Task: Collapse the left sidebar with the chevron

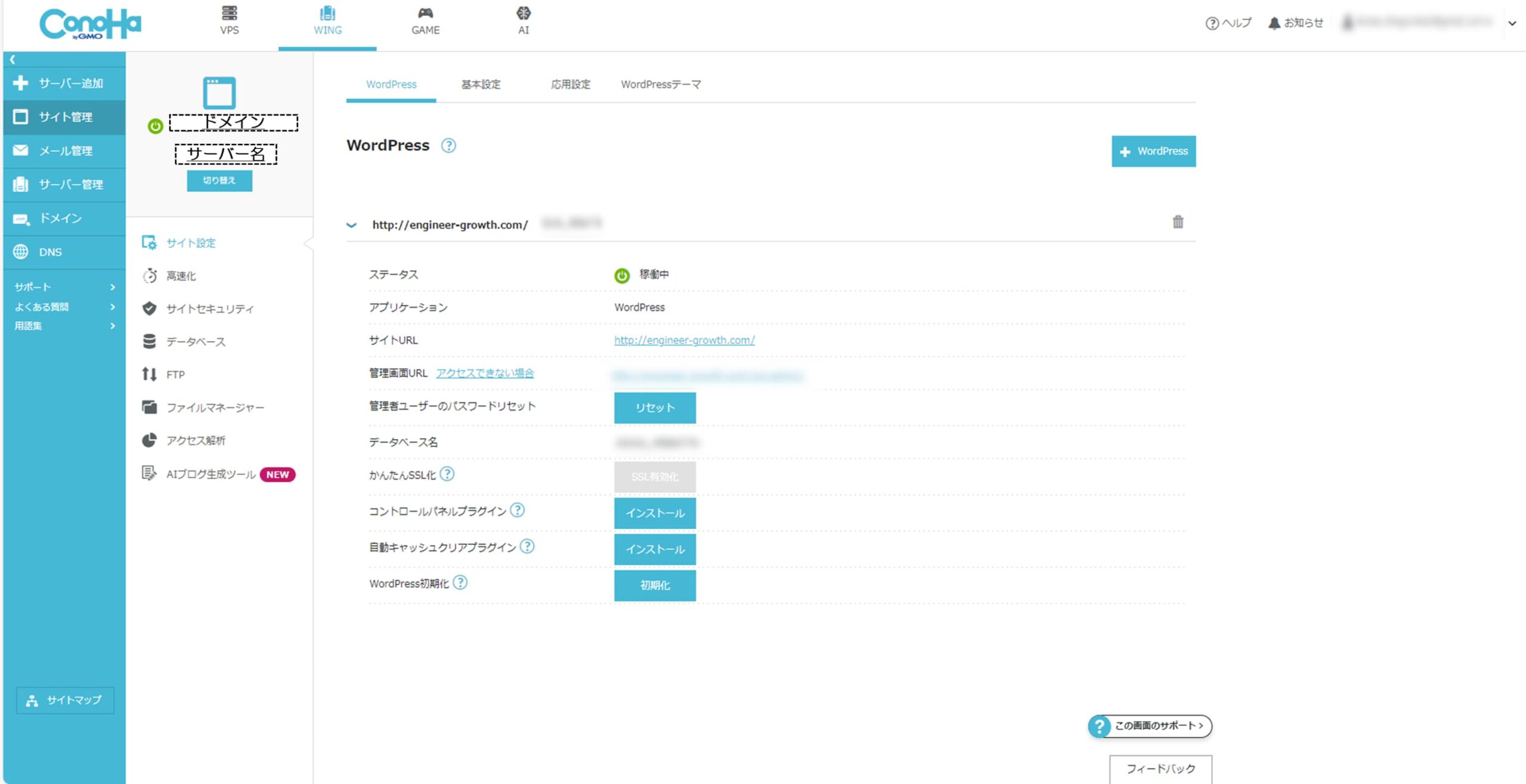Action: coord(13,60)
